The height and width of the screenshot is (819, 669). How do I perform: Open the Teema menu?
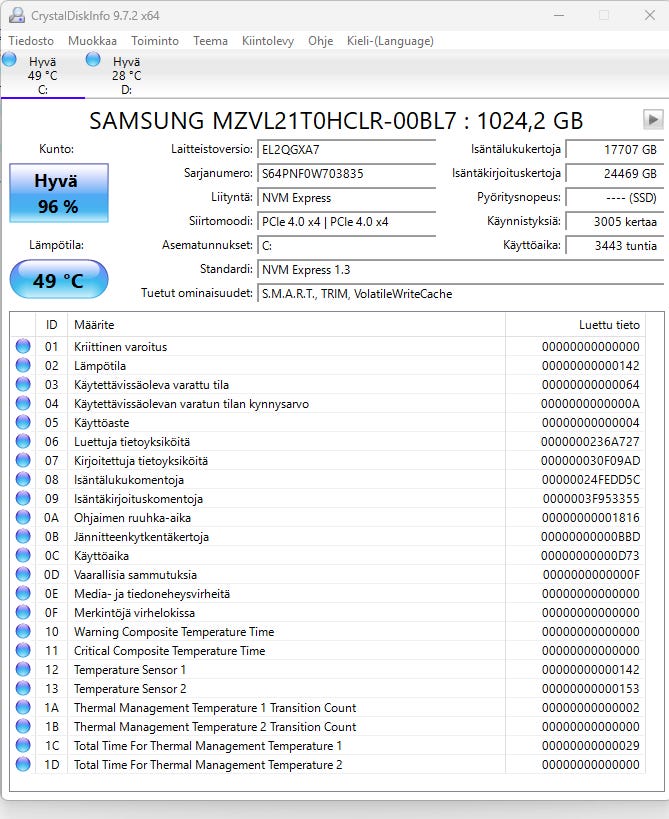click(210, 41)
